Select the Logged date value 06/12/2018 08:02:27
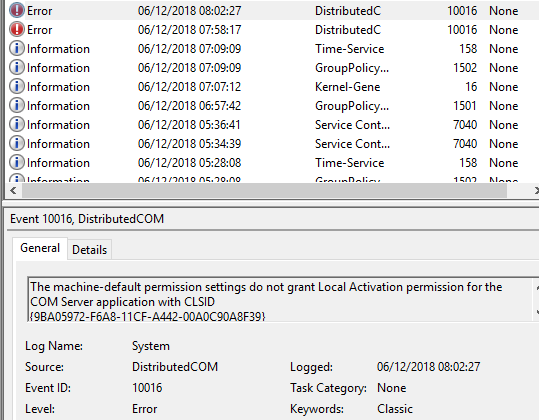The width and height of the screenshot is (539, 420). (x=428, y=367)
